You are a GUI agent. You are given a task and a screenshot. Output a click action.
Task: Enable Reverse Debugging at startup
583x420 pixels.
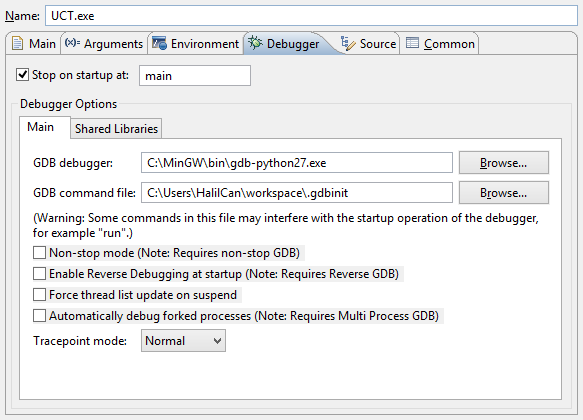tap(39, 274)
